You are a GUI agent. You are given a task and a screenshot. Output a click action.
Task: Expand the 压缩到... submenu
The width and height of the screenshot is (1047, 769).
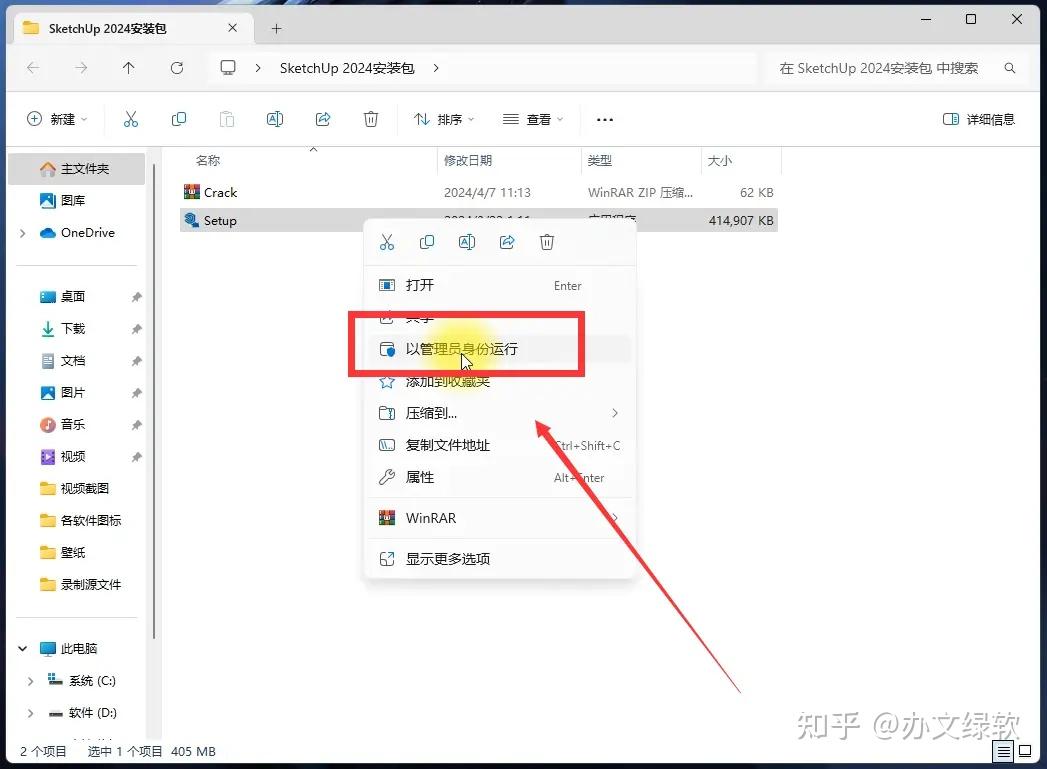614,413
